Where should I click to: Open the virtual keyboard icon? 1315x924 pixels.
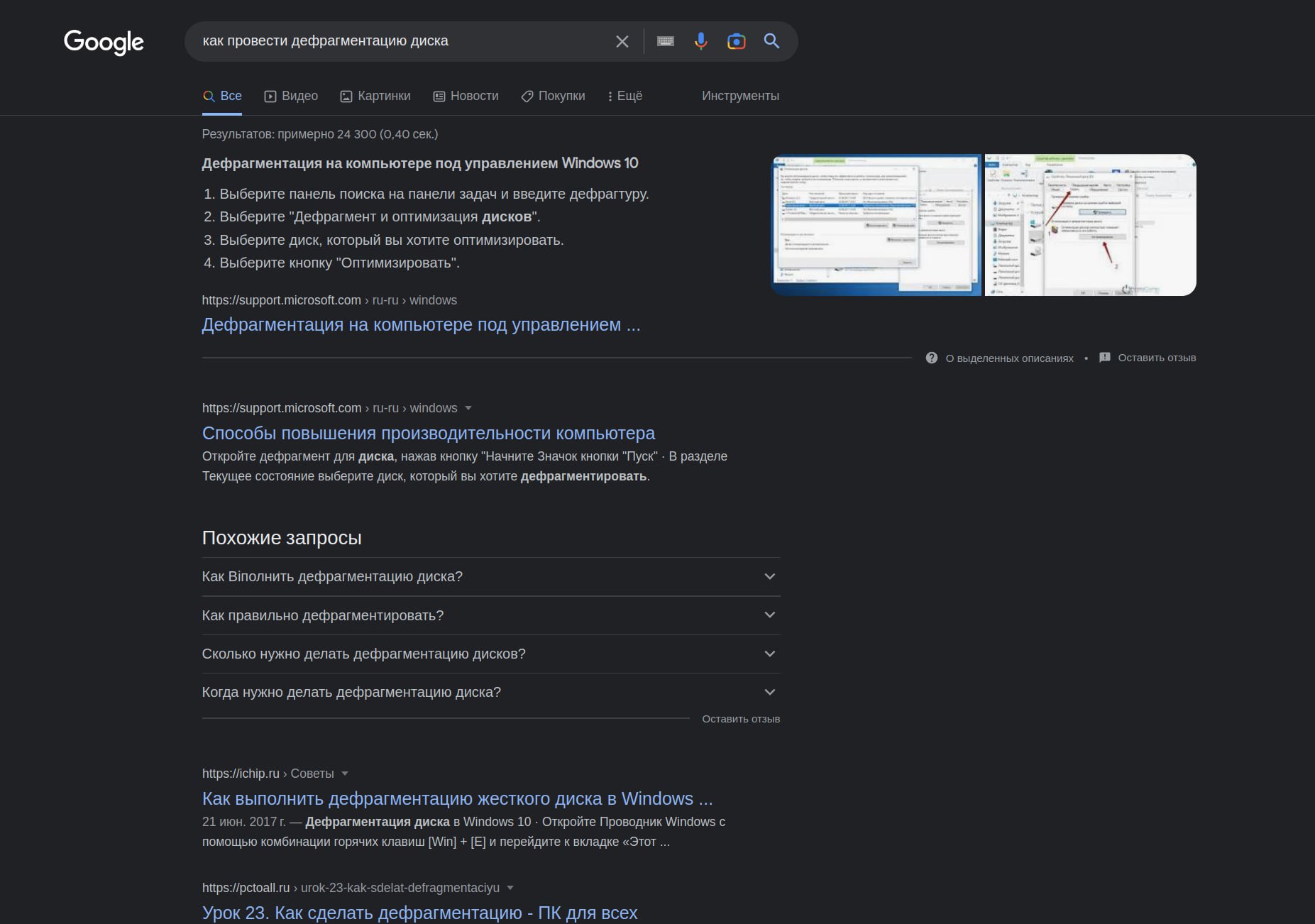(666, 41)
